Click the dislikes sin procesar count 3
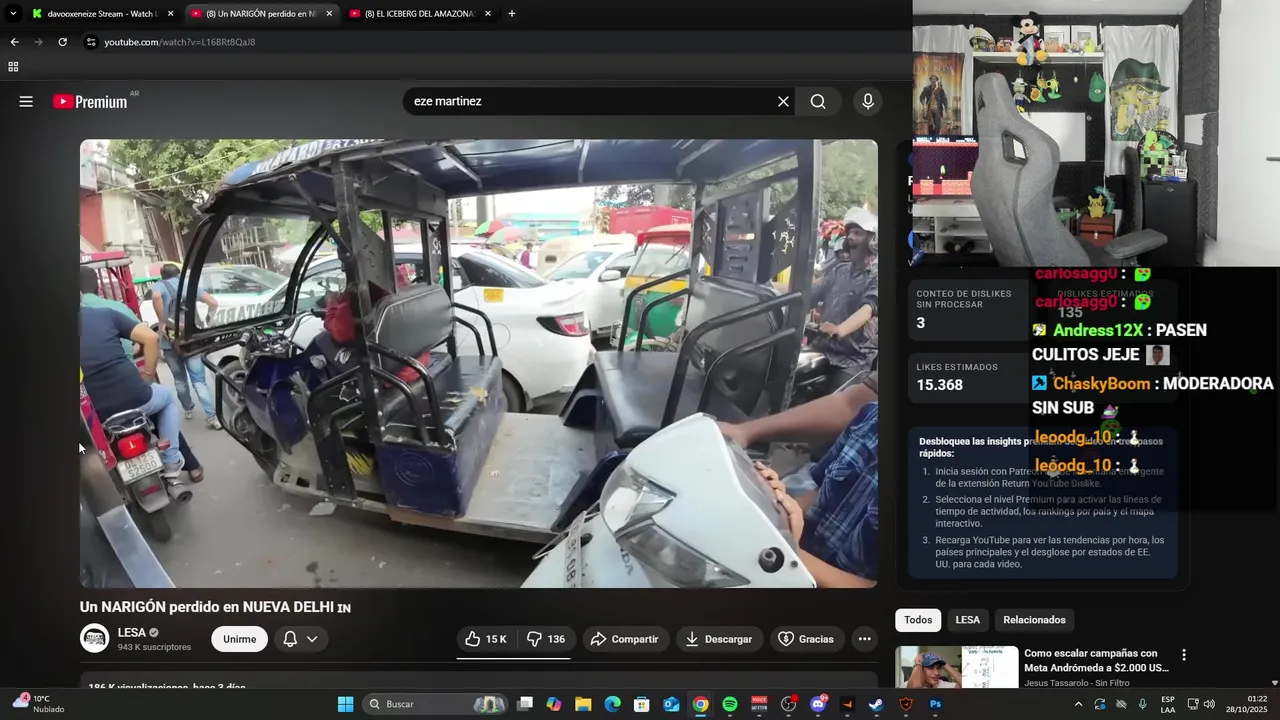Image resolution: width=1280 pixels, height=720 pixels. point(921,323)
